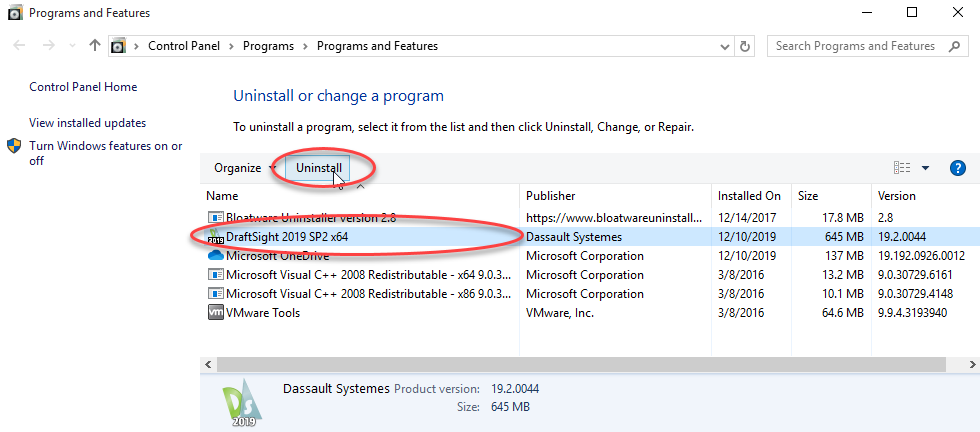Click the Back navigation arrow
This screenshot has height=432, width=980.
(x=19, y=46)
